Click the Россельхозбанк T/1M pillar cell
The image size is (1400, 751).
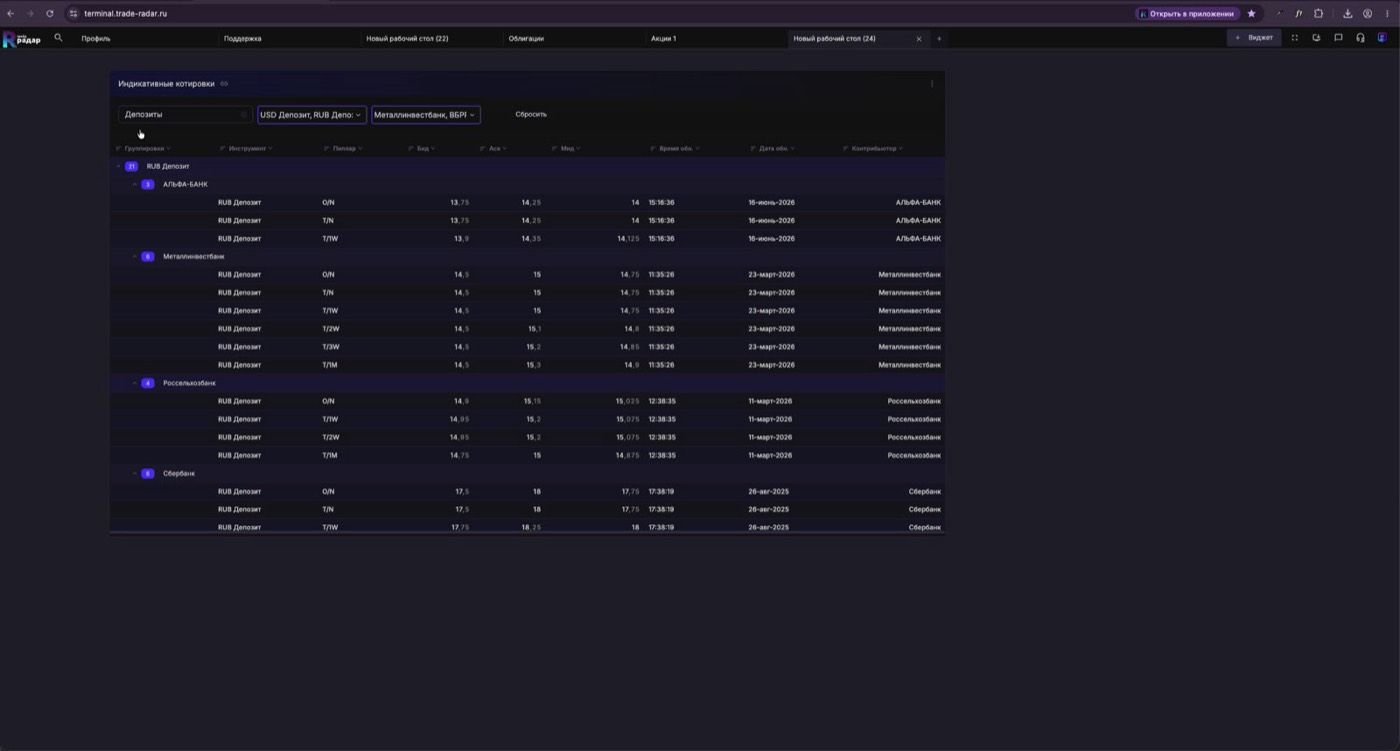(x=330, y=456)
